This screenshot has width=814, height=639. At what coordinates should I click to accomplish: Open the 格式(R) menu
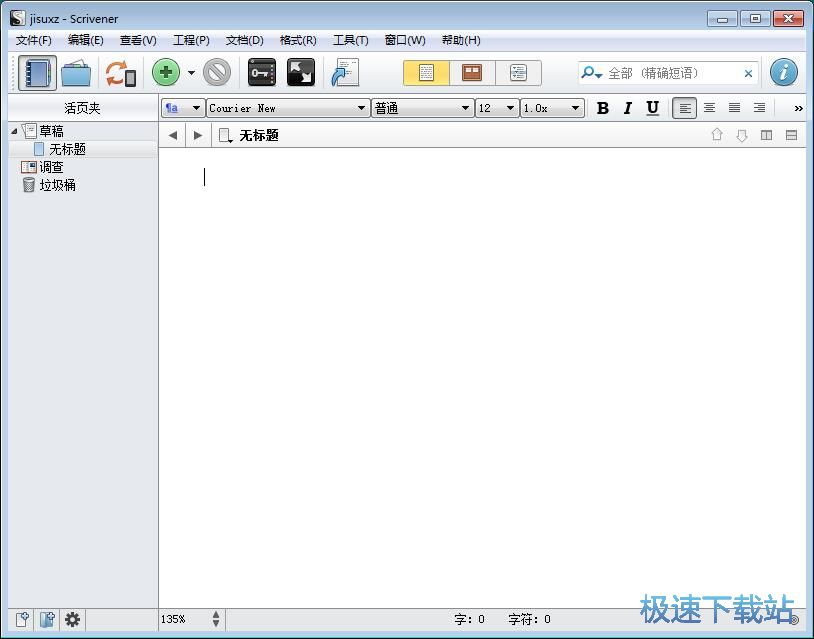[298, 40]
